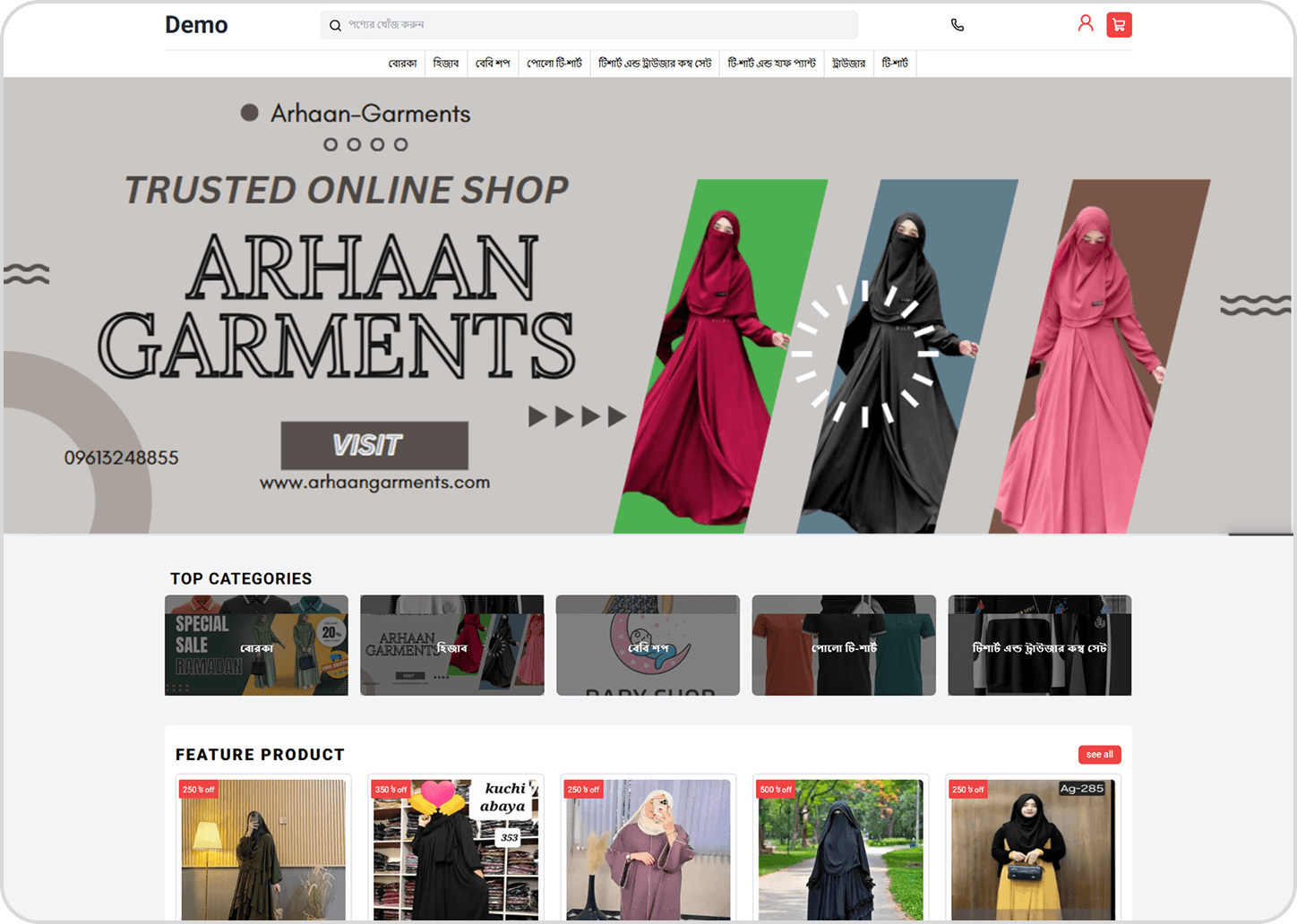Screen dimensions: 1297x924
Task: Choose ট্রাউজার in the navigation bar
Action: pyautogui.click(x=848, y=64)
